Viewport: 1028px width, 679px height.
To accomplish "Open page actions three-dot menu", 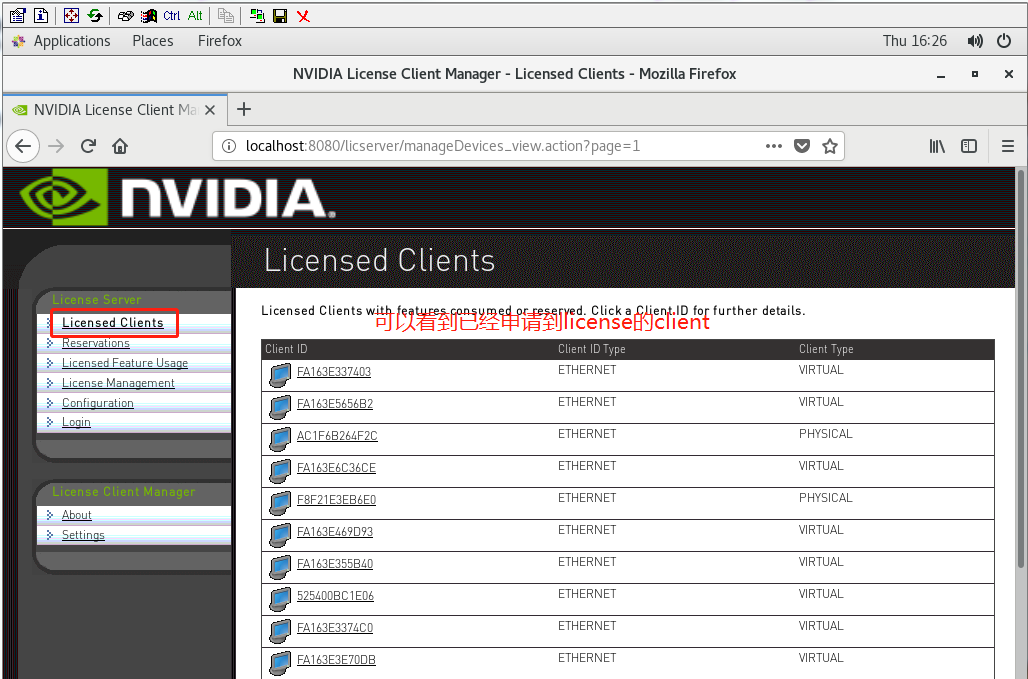I will click(x=773, y=146).
